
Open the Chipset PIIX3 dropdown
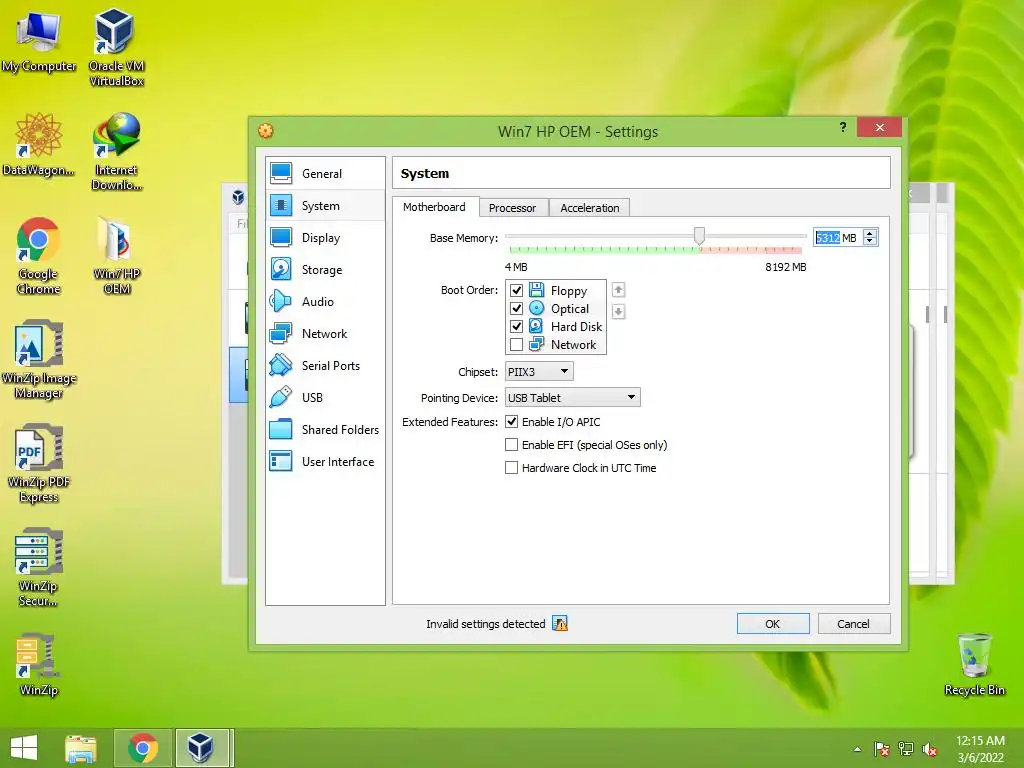(x=539, y=372)
